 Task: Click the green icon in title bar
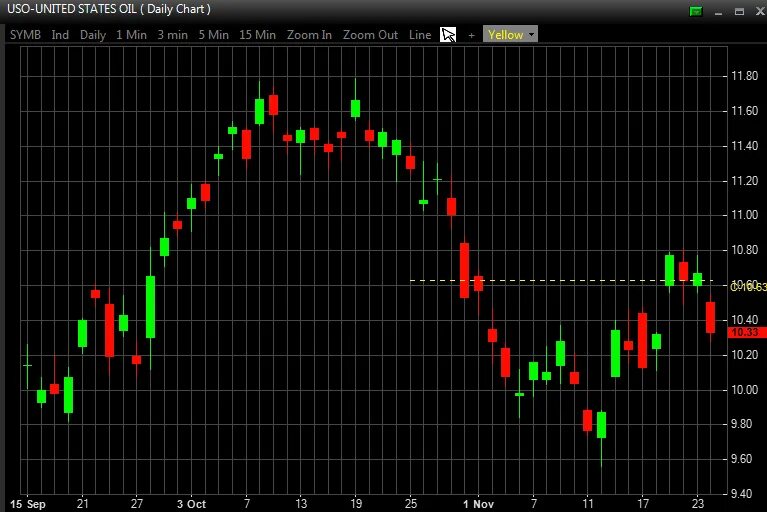tap(696, 11)
